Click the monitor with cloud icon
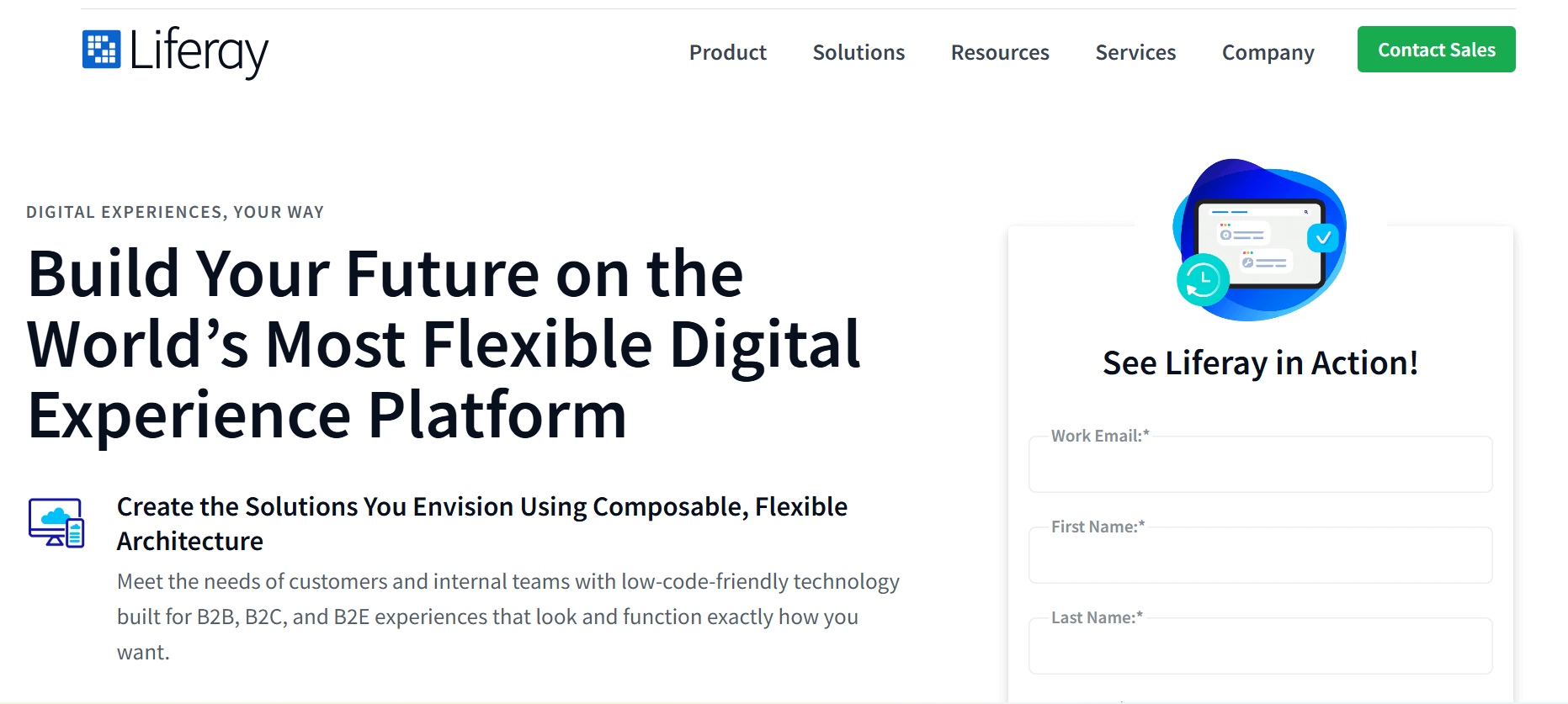Image resolution: width=1568 pixels, height=704 pixels. [56, 522]
